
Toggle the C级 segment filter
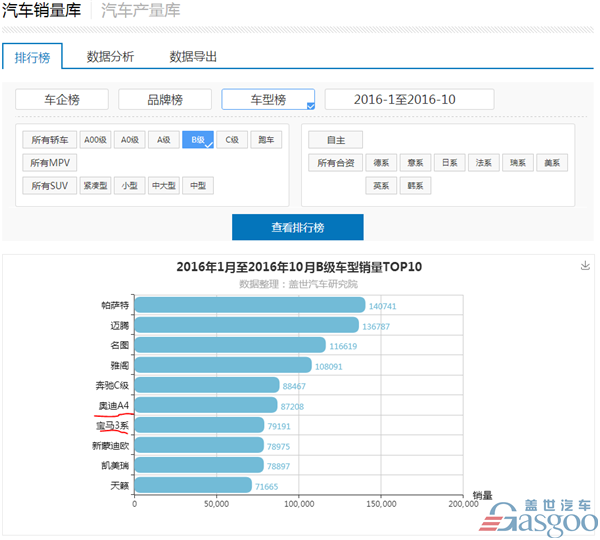click(x=232, y=140)
